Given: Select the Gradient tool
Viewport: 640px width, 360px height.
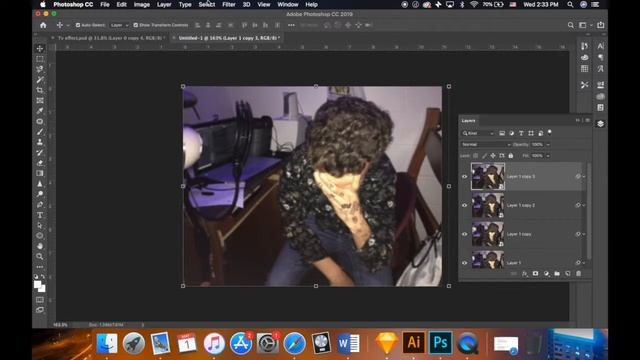Looking at the screenshot, I should click(40, 173).
